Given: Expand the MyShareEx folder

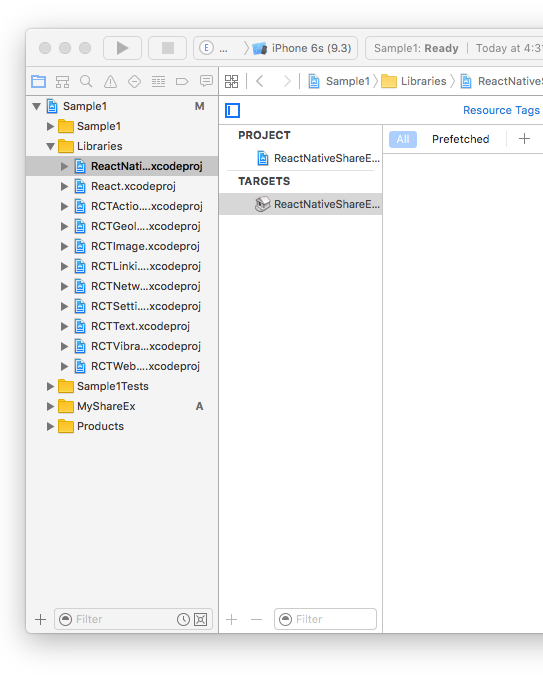Looking at the screenshot, I should (x=51, y=406).
